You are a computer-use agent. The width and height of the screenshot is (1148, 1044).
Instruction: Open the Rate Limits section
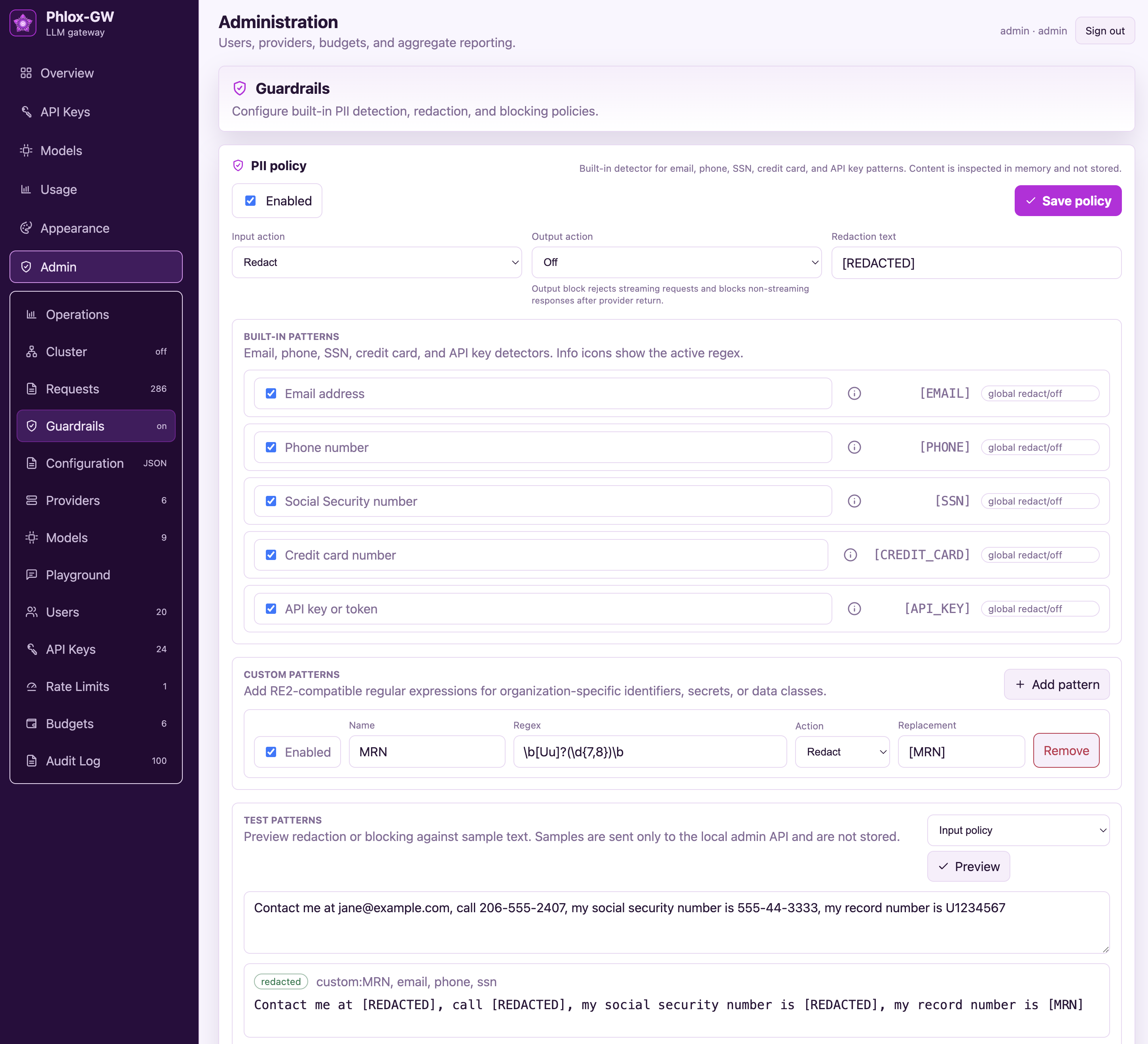pos(96,686)
